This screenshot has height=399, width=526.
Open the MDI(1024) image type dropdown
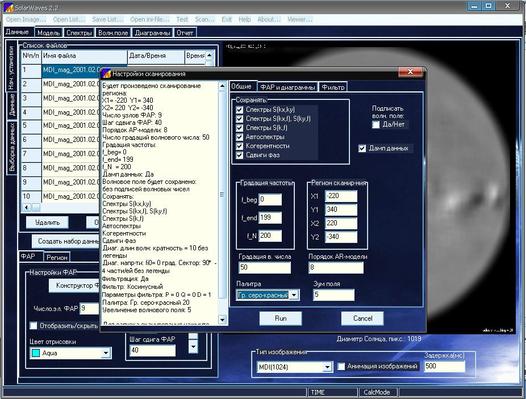click(x=327, y=367)
